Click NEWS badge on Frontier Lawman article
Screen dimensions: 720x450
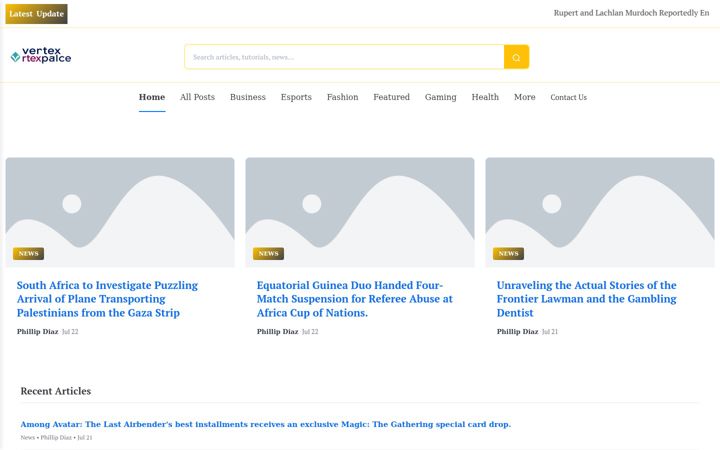(x=508, y=253)
